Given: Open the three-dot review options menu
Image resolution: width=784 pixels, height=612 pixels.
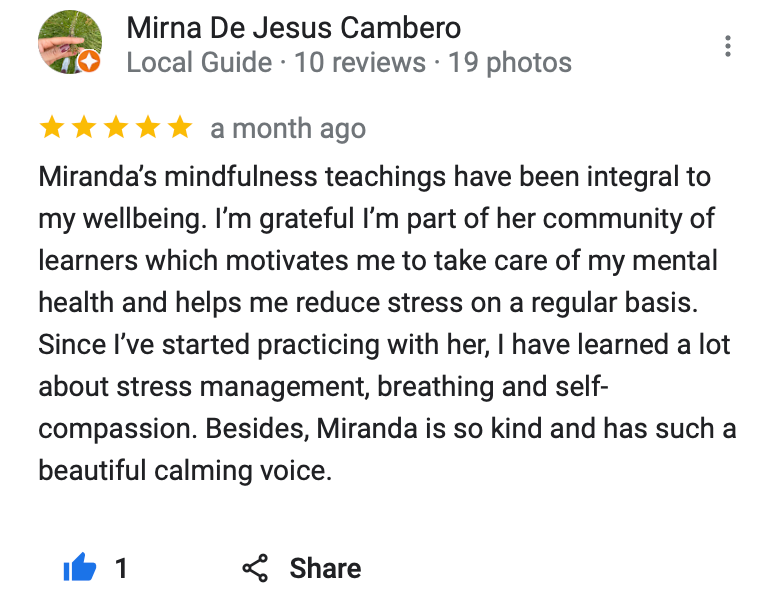Looking at the screenshot, I should (x=728, y=46).
